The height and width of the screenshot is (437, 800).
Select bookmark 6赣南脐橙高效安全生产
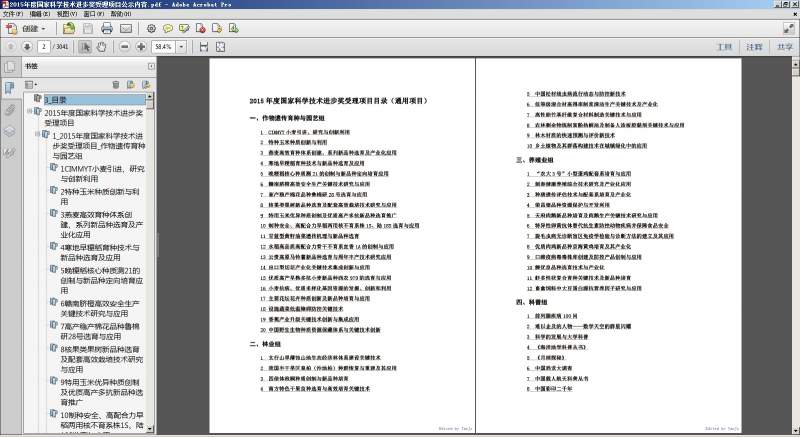[x=99, y=309]
